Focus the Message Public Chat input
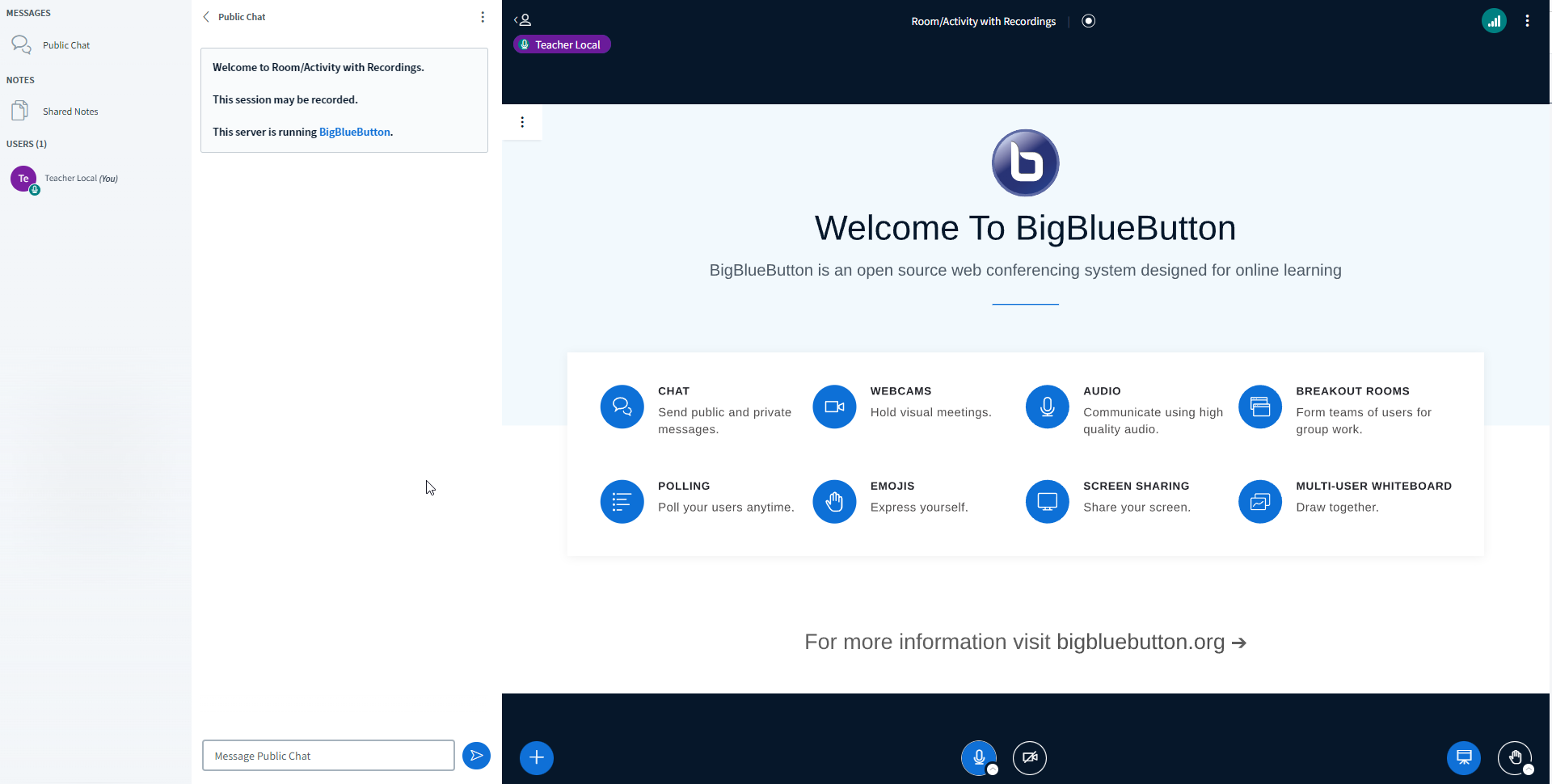The image size is (1552, 784). point(328,756)
